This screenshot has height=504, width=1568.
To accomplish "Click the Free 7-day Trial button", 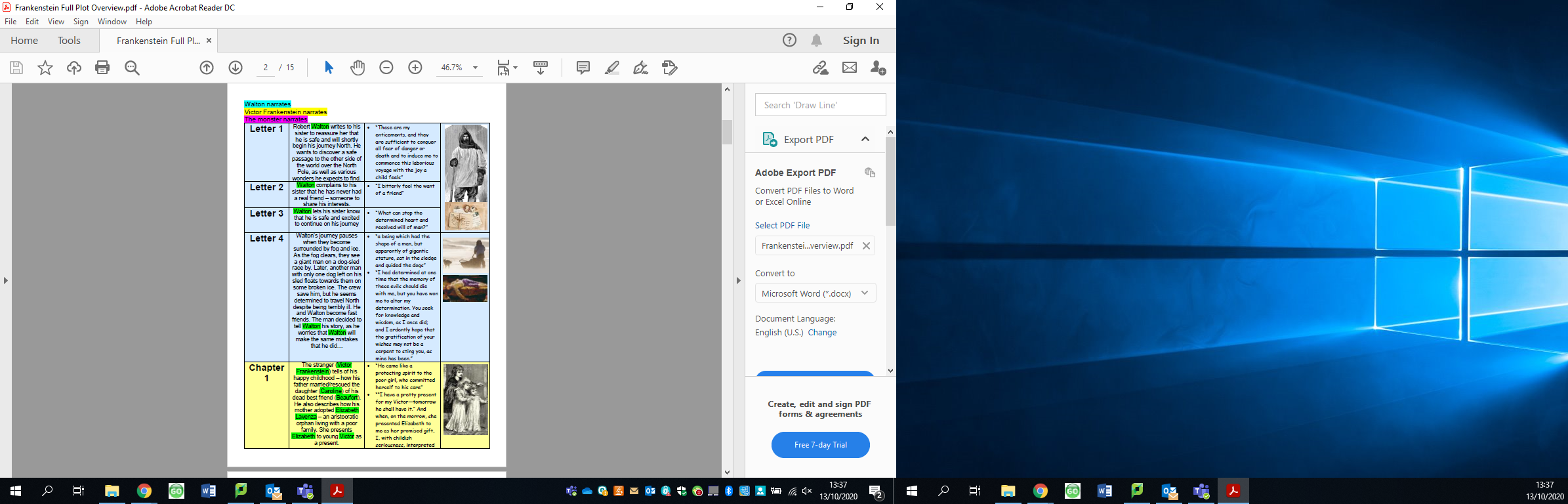I will [x=820, y=445].
